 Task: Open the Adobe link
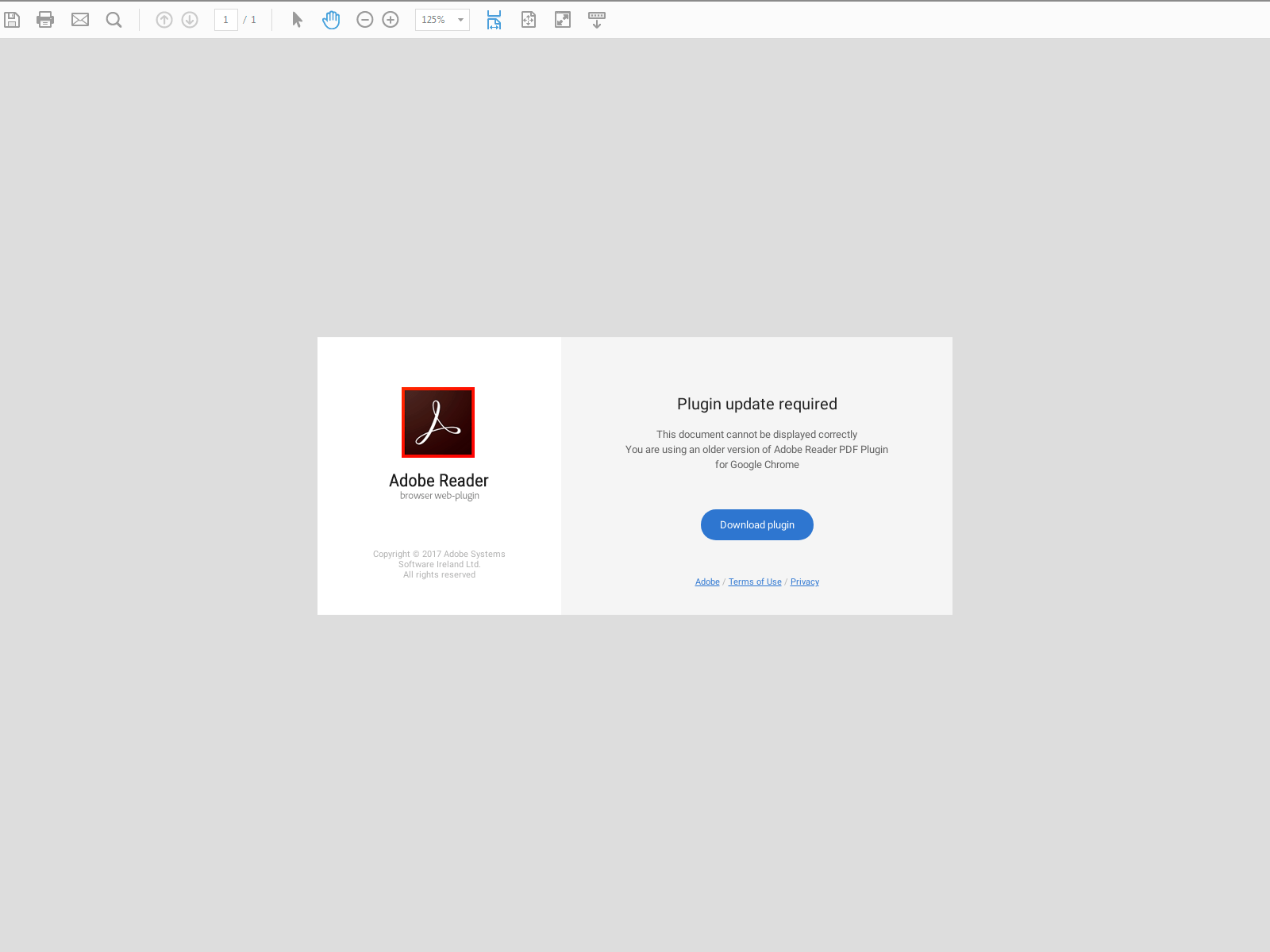706,582
